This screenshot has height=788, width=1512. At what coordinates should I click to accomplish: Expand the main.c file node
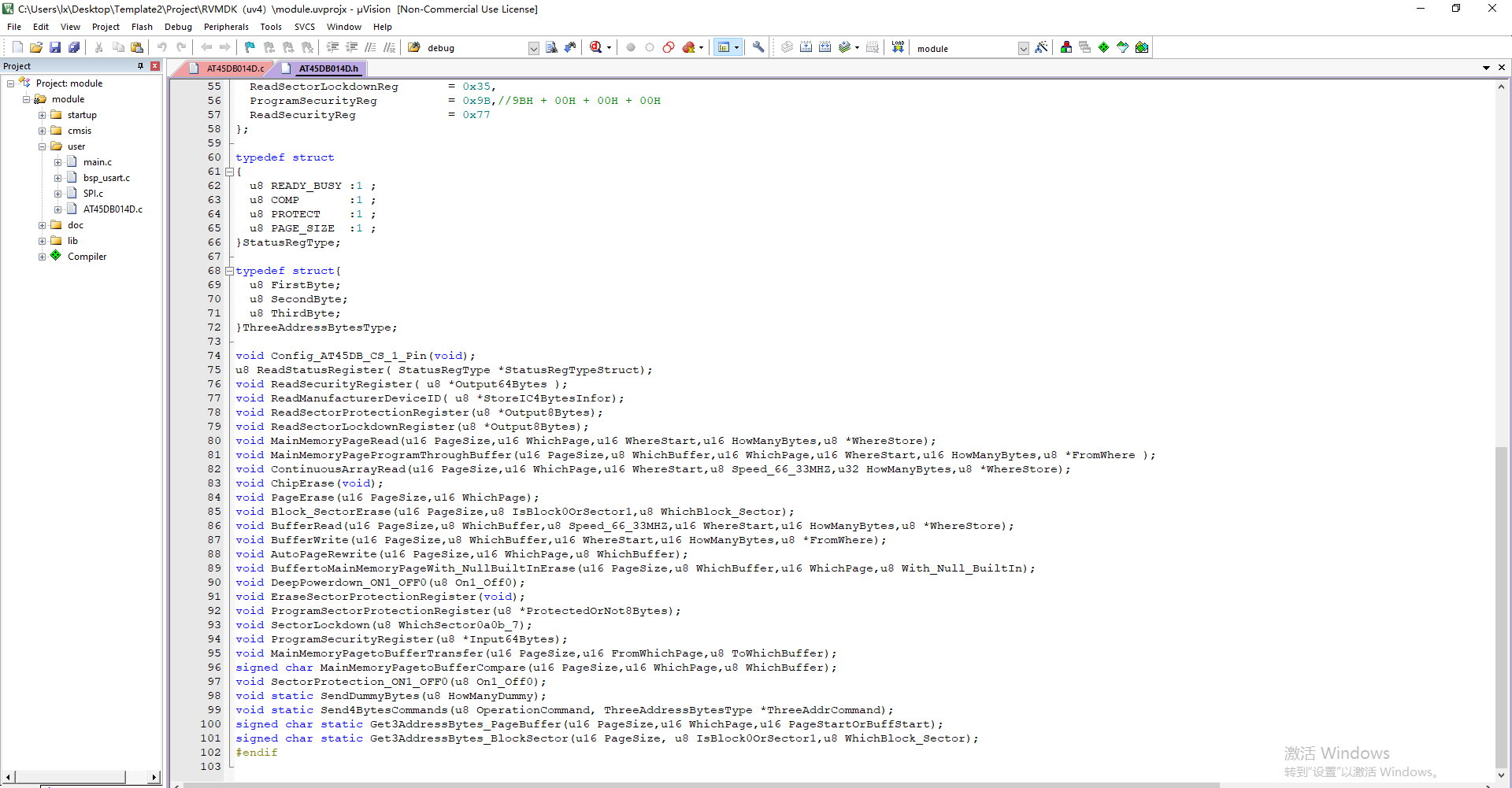(58, 162)
